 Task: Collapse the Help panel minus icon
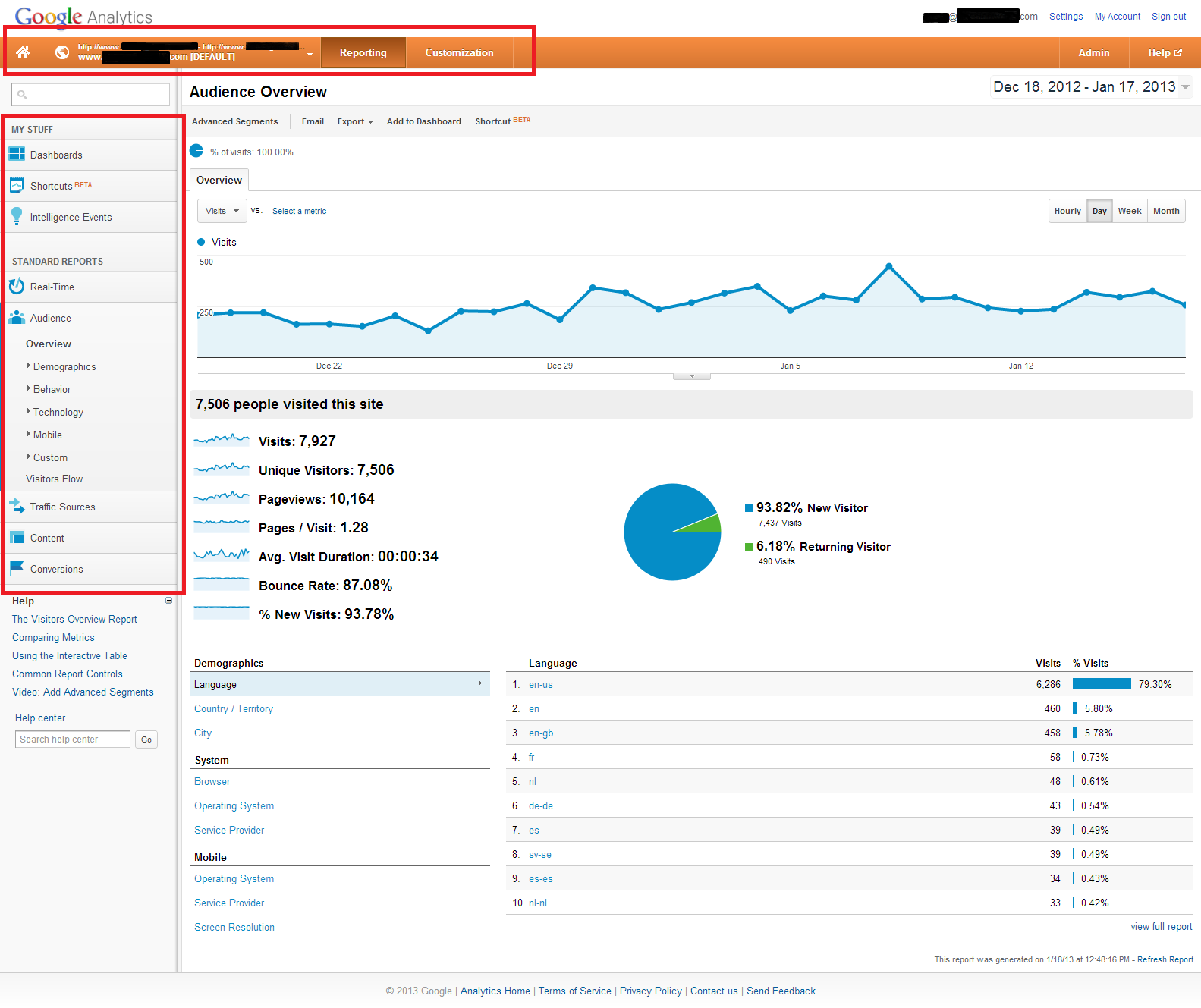(168, 601)
